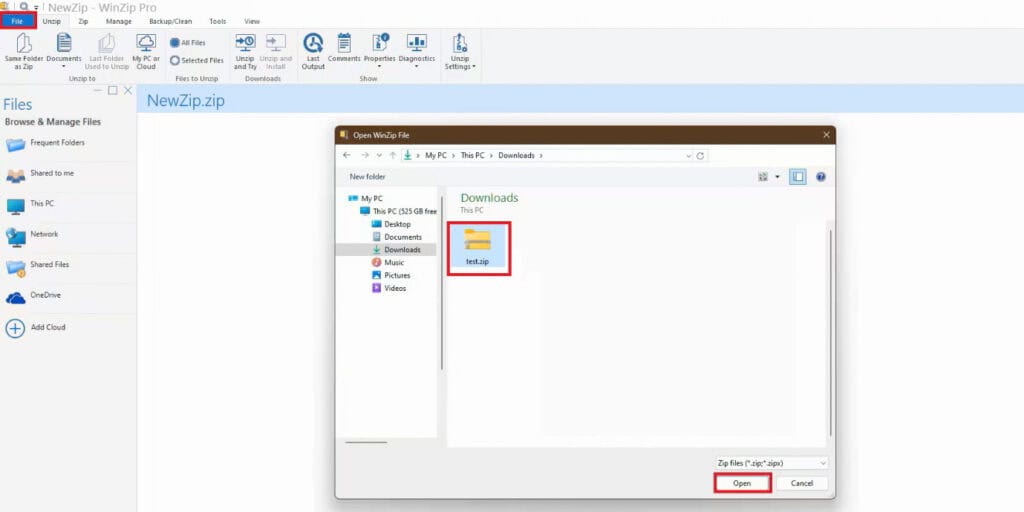1024x512 pixels.
Task: Select the test.zip file thumbnail
Action: [478, 242]
